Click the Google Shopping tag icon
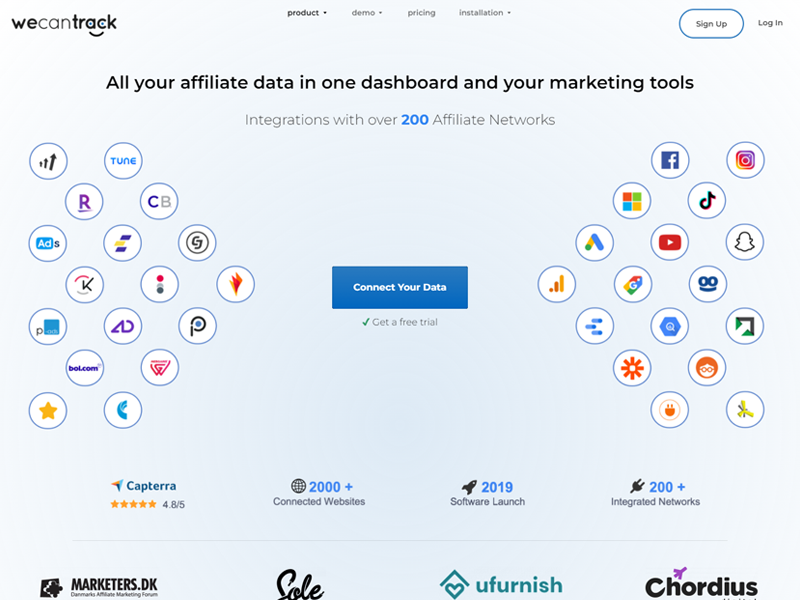The image size is (800, 600). pyautogui.click(x=633, y=284)
